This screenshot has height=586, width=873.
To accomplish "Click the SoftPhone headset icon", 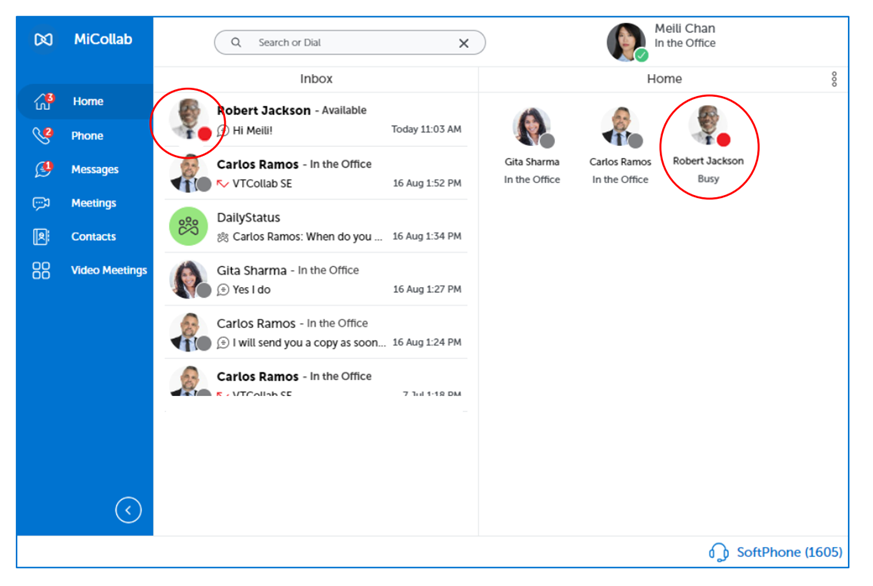I will pos(718,551).
